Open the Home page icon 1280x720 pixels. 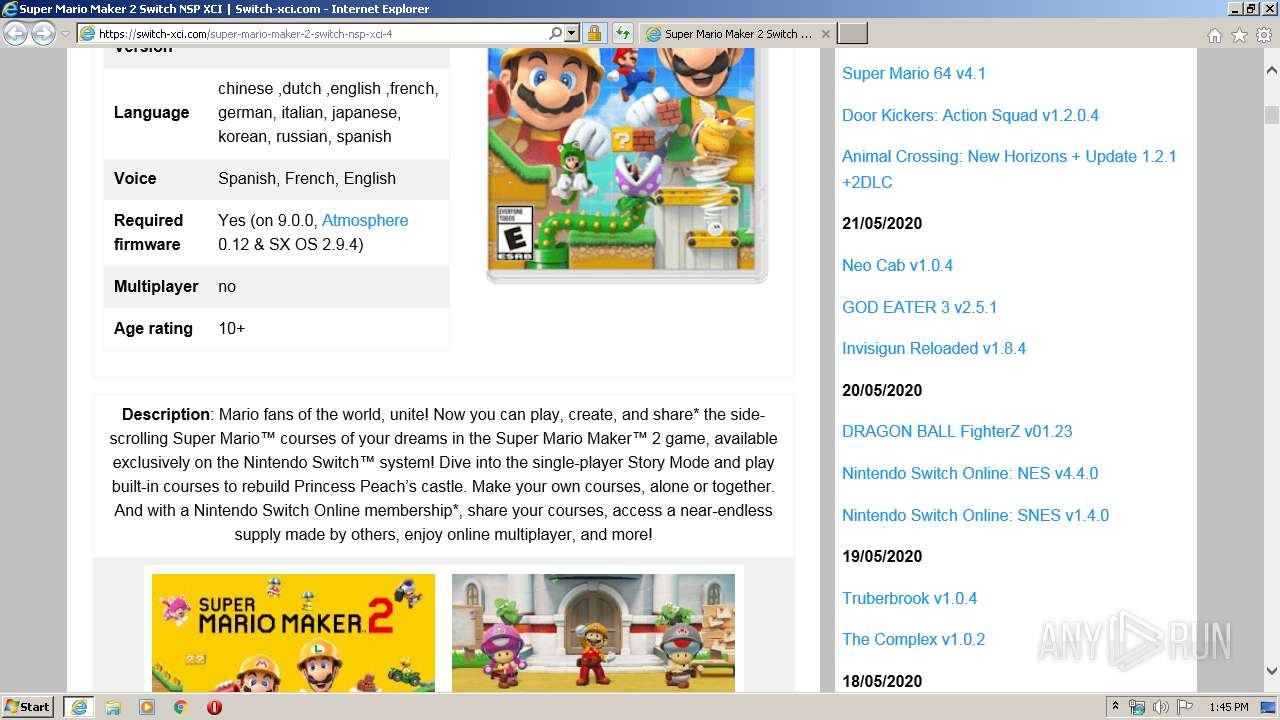[x=1214, y=35]
